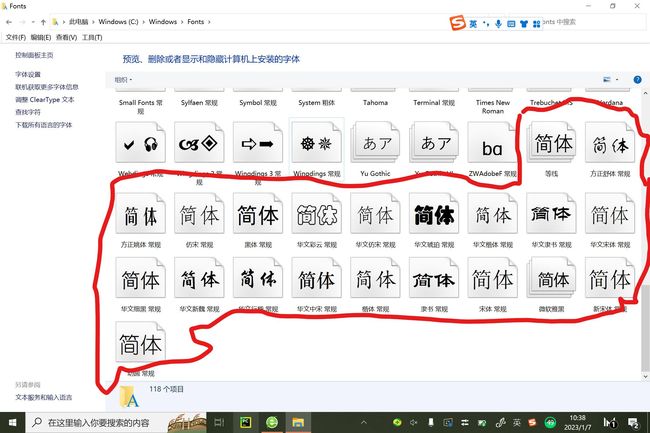
Task: Select the 微软雅黑 font family thumbnail
Action: point(551,278)
